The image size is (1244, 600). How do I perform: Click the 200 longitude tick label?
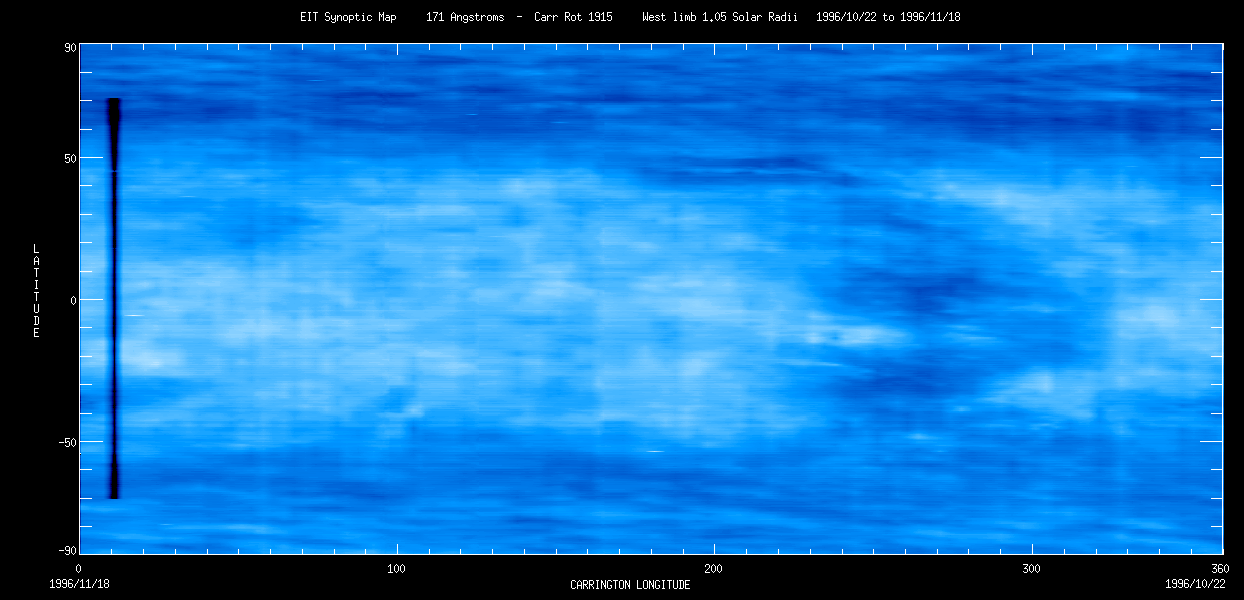[x=714, y=568]
